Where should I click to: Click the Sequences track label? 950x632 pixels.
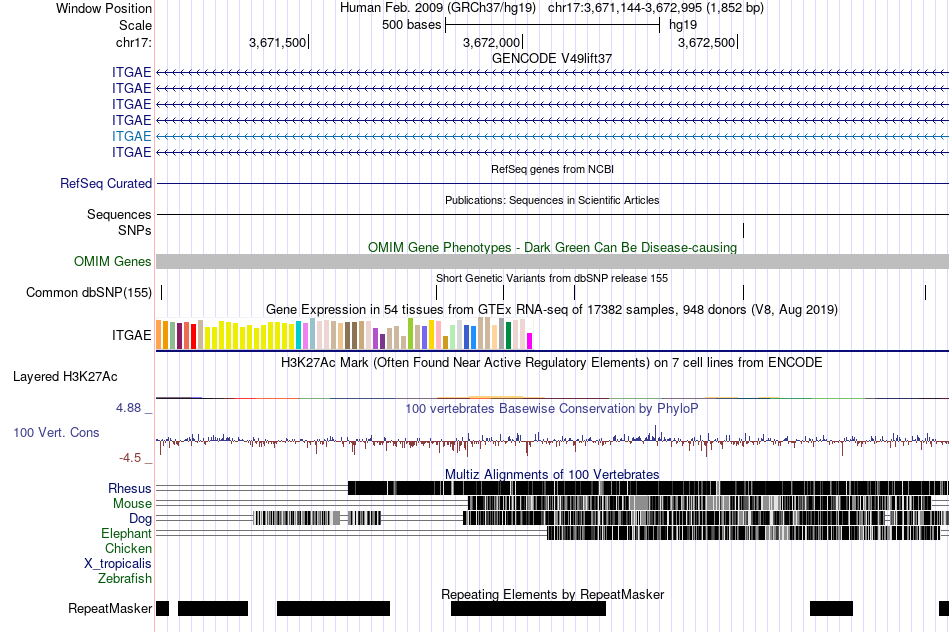[119, 215]
